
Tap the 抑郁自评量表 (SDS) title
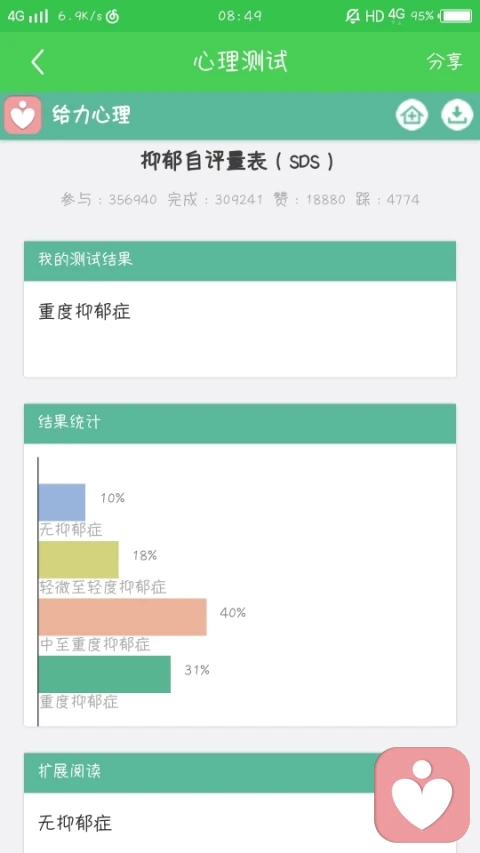pos(237,162)
